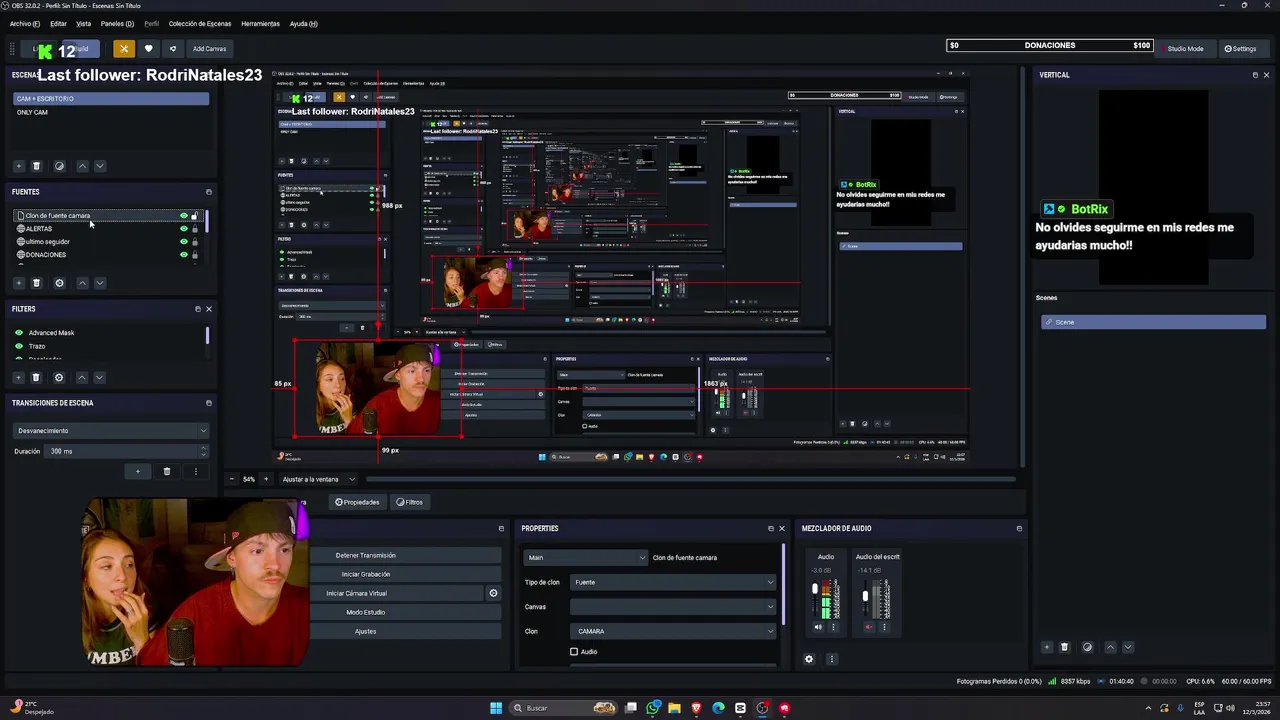Click Add Canvas in the top toolbar
This screenshot has height=720, width=1280.
210,48
